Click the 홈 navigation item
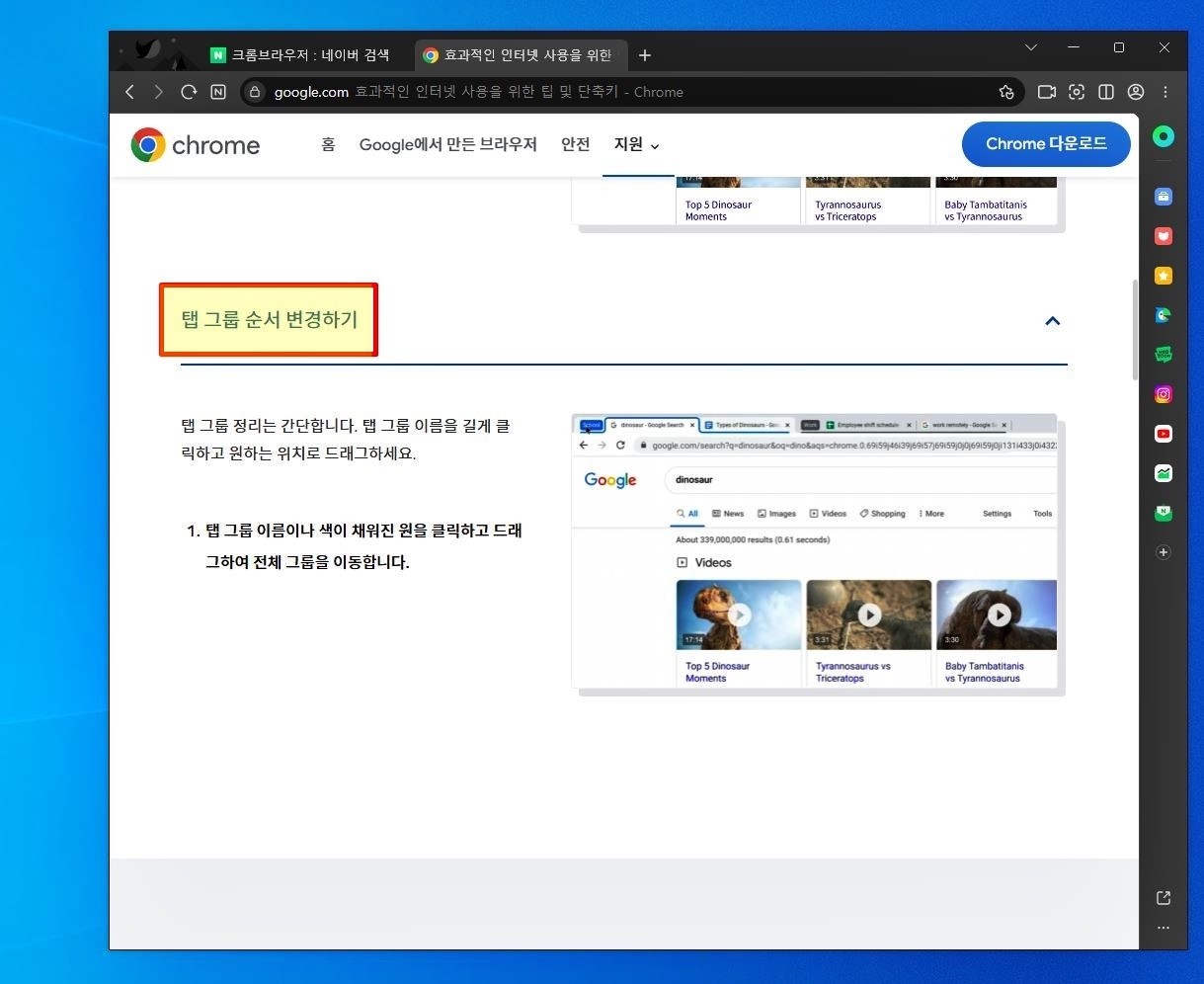The height and width of the screenshot is (984, 1204). (328, 144)
